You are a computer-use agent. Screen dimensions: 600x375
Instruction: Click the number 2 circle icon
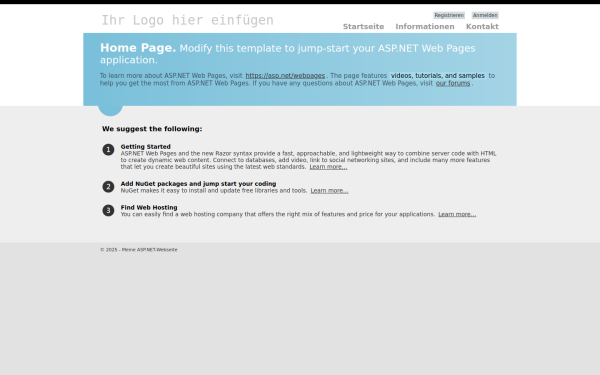[x=108, y=187]
